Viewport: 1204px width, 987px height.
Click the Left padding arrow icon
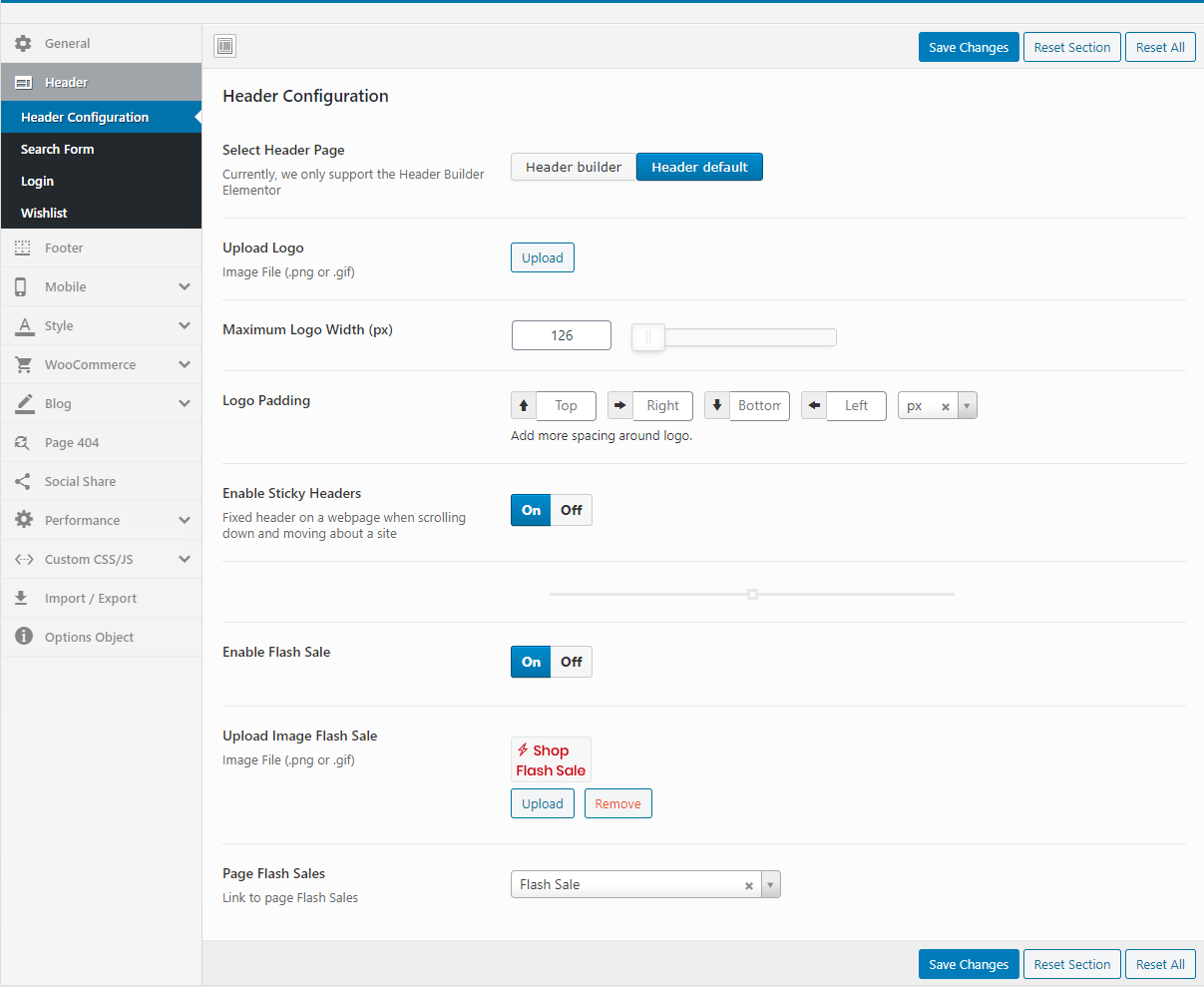tap(814, 405)
